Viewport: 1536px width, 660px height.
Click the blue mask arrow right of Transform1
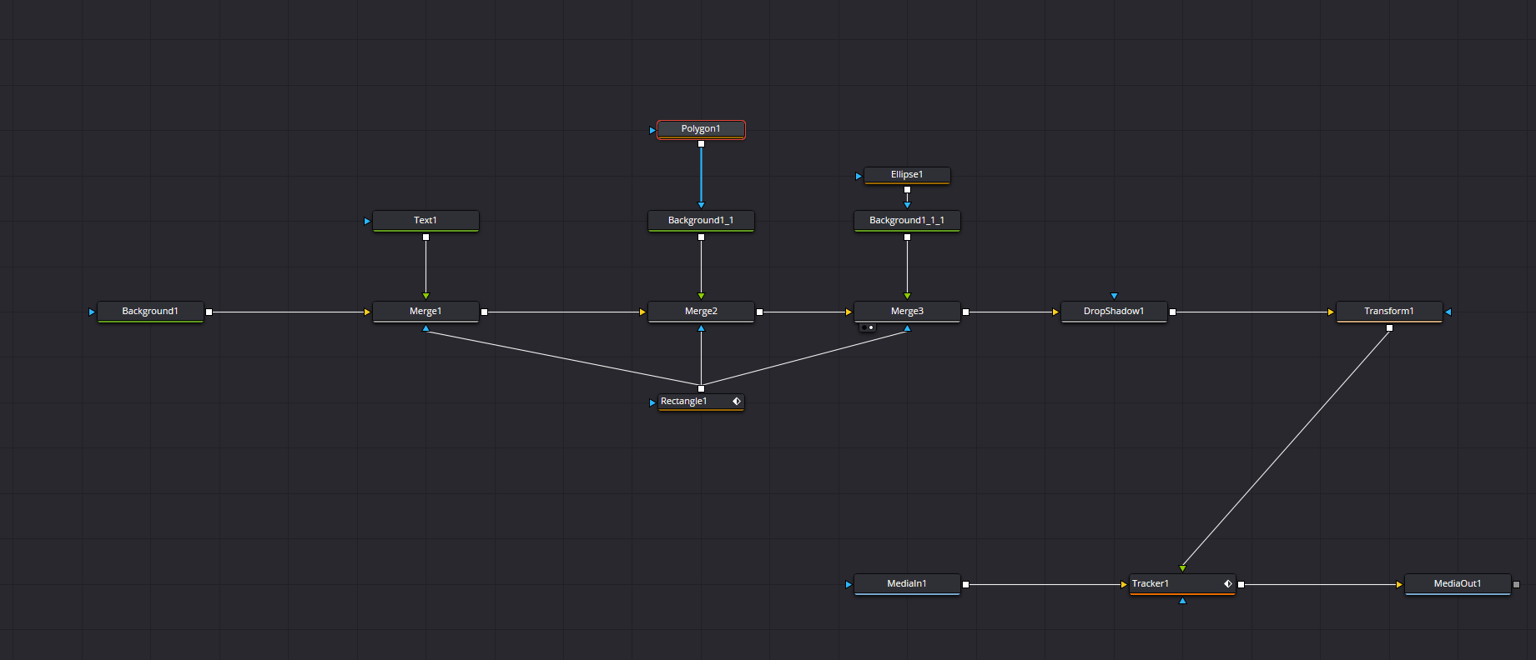pos(1448,312)
